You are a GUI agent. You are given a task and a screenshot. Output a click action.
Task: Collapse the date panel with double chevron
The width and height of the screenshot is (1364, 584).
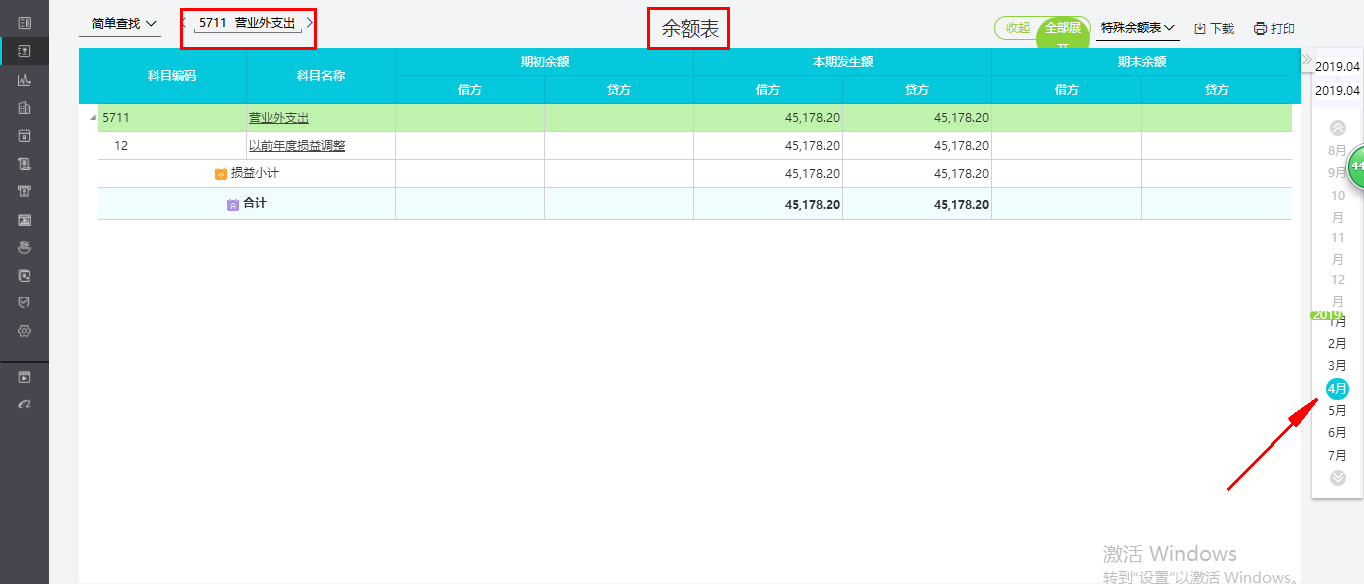coord(1306,60)
